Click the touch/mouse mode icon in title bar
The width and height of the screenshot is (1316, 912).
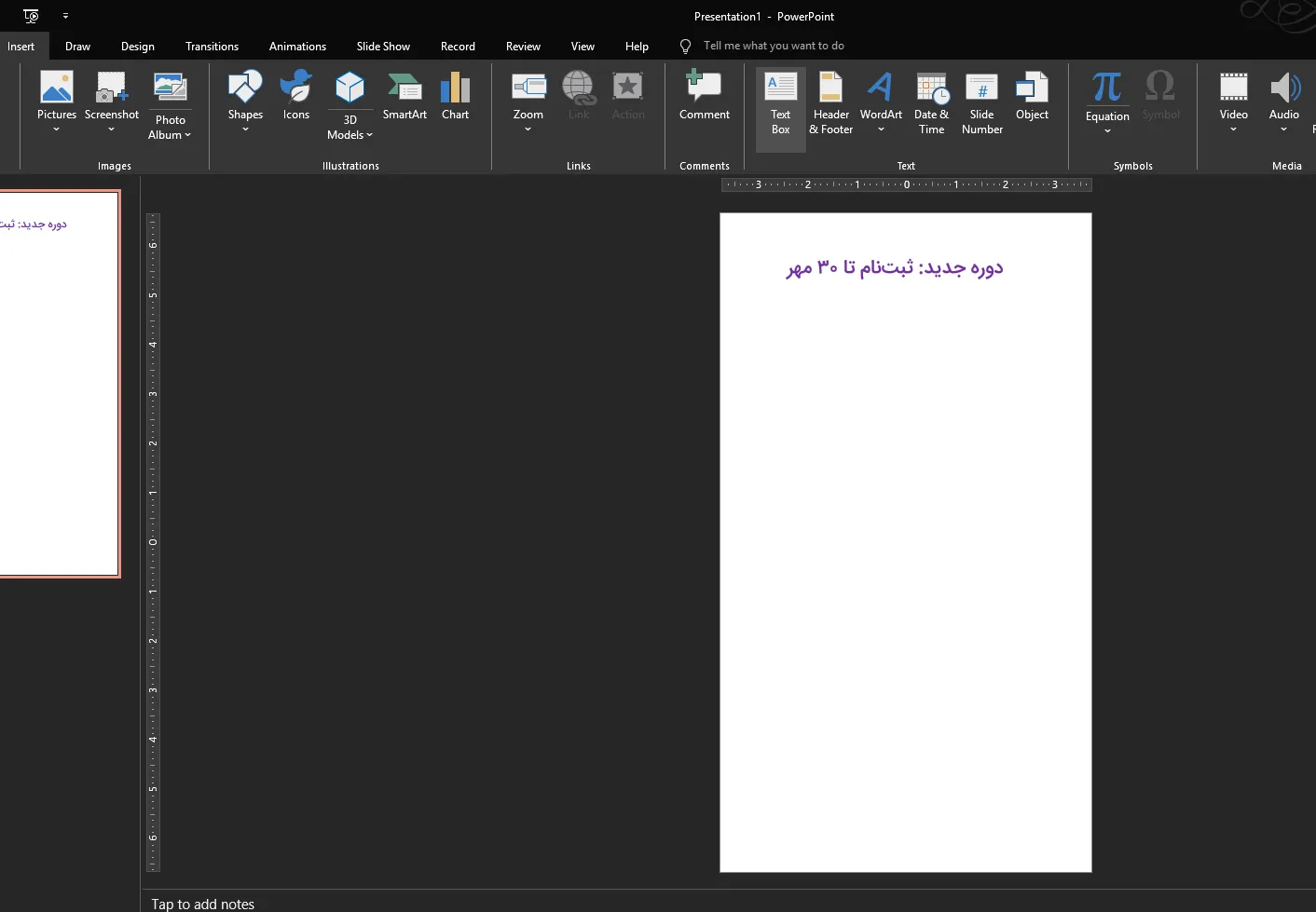point(31,16)
